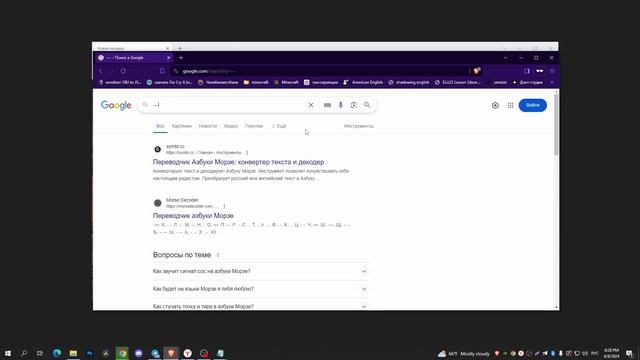Viewport: 640px width, 360px height.
Task: Switch to Chrome on the taskbar
Action: point(122,353)
